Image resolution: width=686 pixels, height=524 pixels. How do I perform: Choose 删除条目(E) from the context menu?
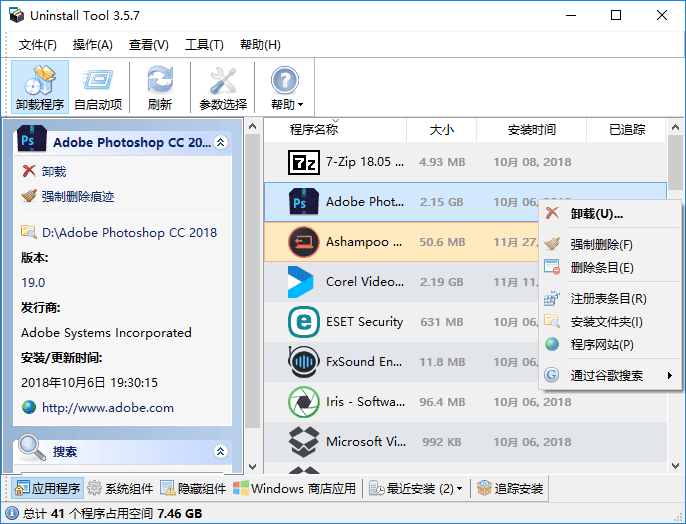pos(610,267)
